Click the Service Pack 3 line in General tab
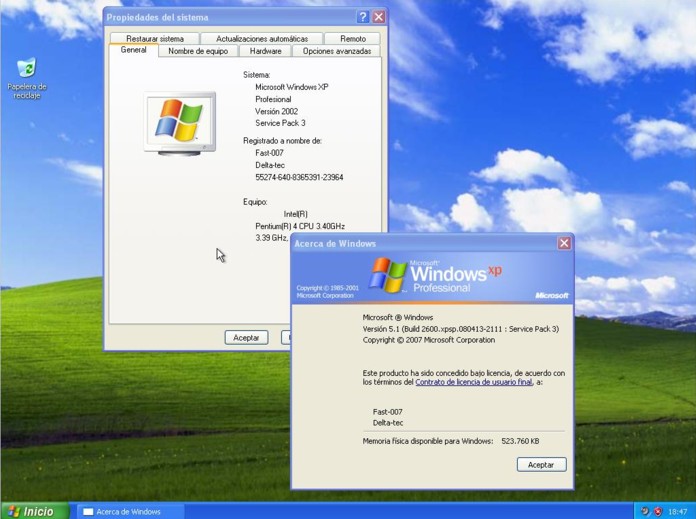The width and height of the screenshot is (696, 519). pyautogui.click(x=280, y=123)
